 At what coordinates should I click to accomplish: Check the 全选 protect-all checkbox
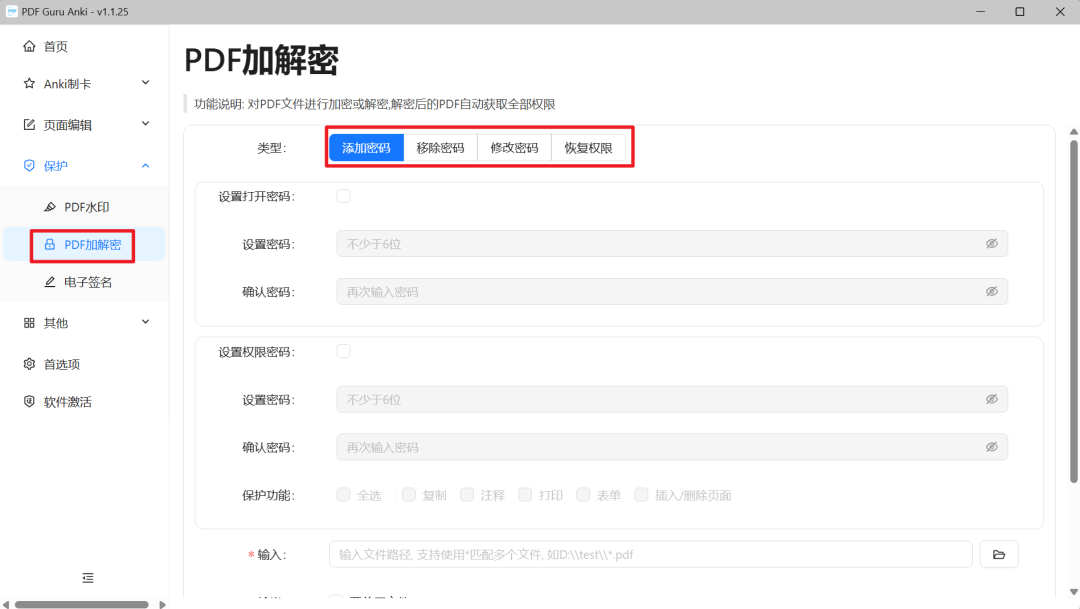344,495
